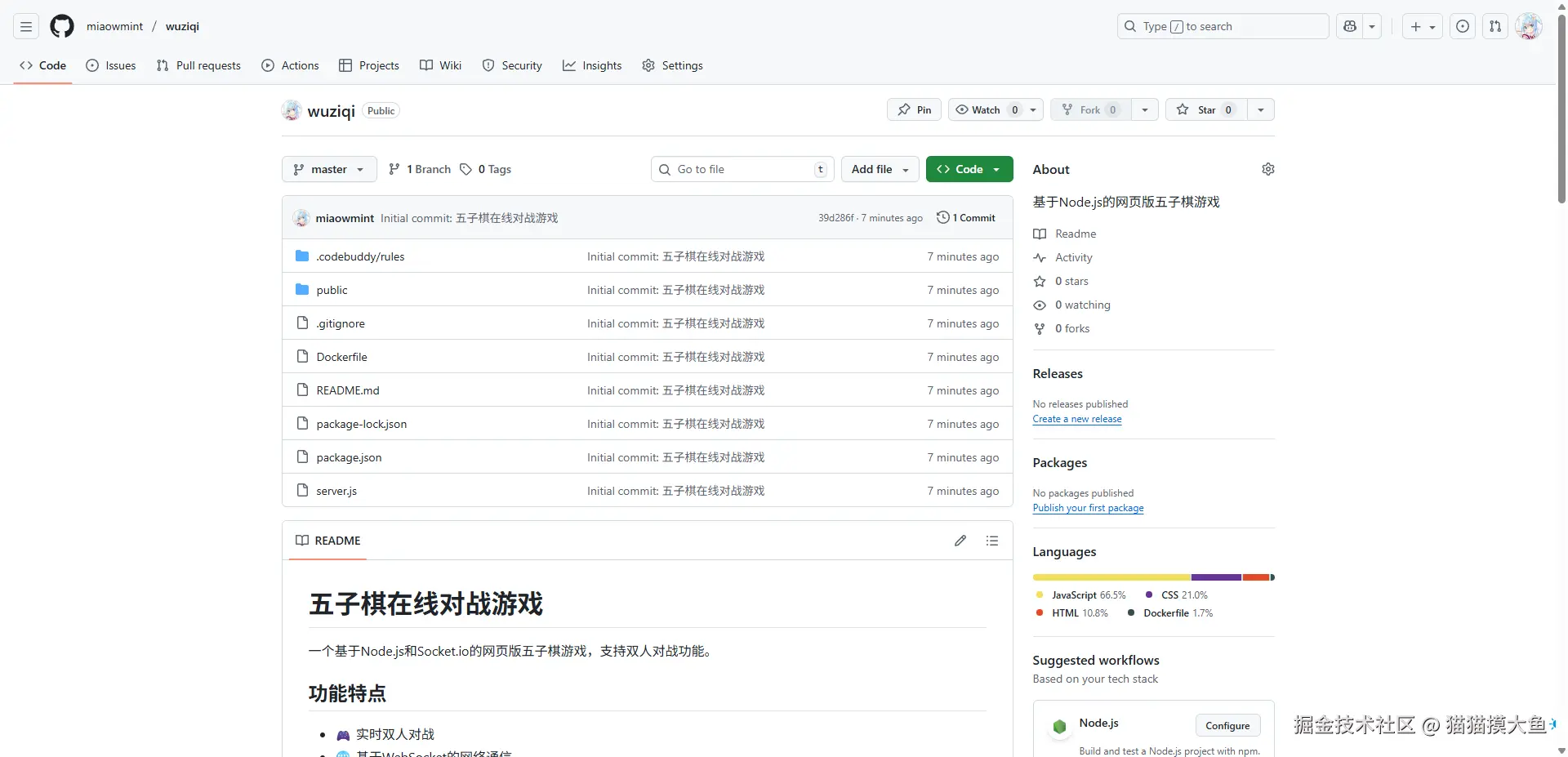This screenshot has height=757, width=1568.
Task: Open the green Code clone dropdown
Action: pyautogui.click(x=969, y=169)
